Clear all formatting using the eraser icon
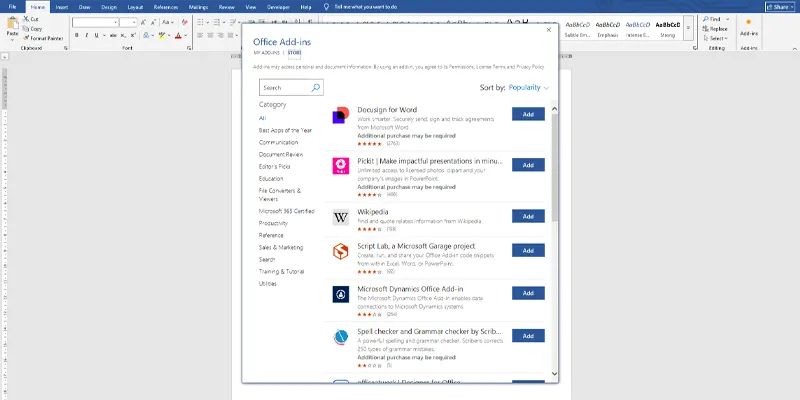 (184, 22)
